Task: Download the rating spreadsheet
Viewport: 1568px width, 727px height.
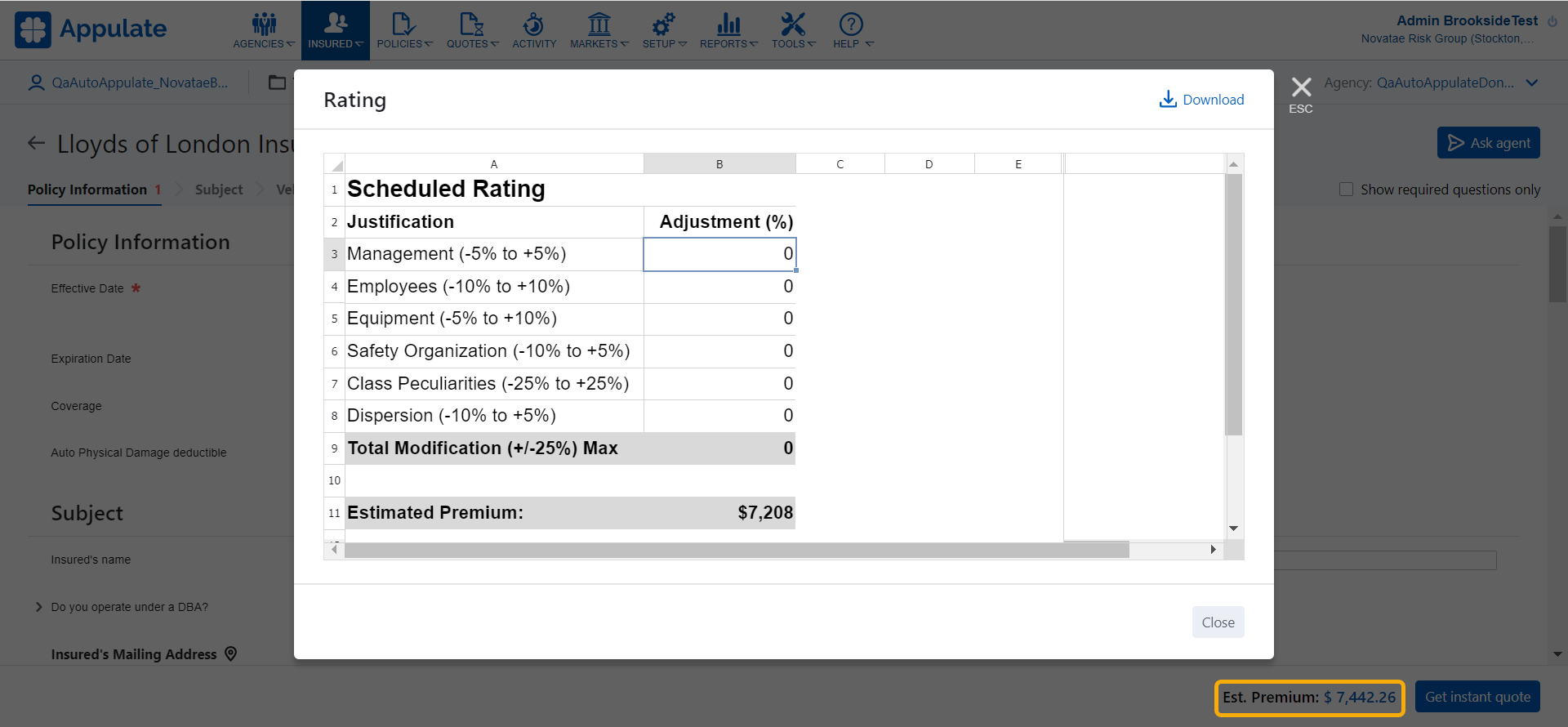Action: 1201,100
